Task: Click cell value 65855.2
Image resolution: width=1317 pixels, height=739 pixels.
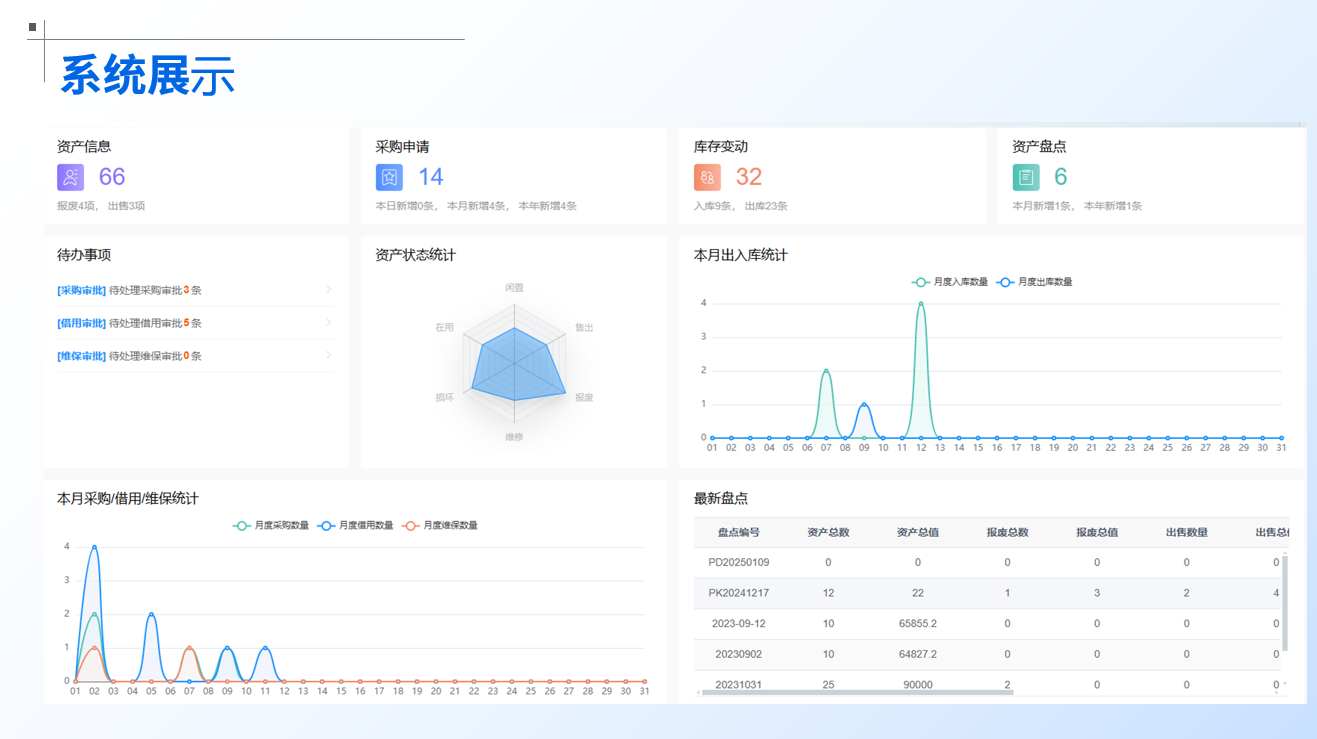Action: (918, 623)
